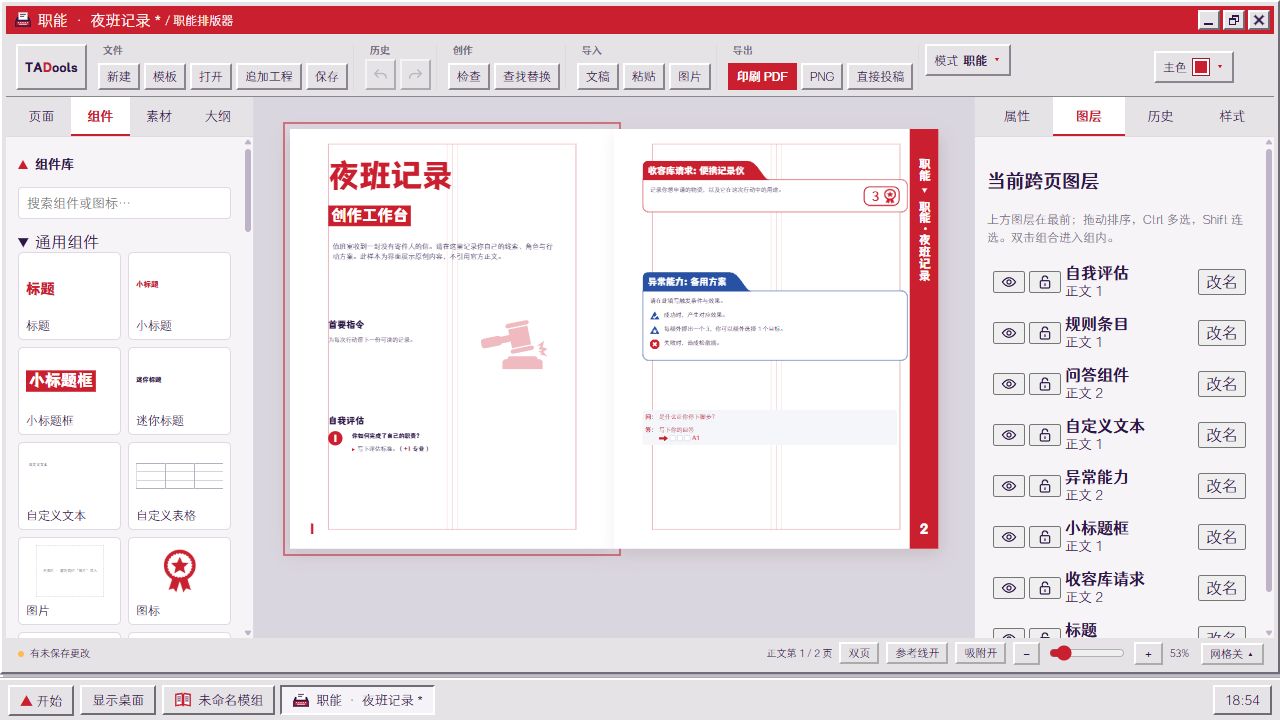
Task: Open the 历史 tab
Action: coord(1160,116)
